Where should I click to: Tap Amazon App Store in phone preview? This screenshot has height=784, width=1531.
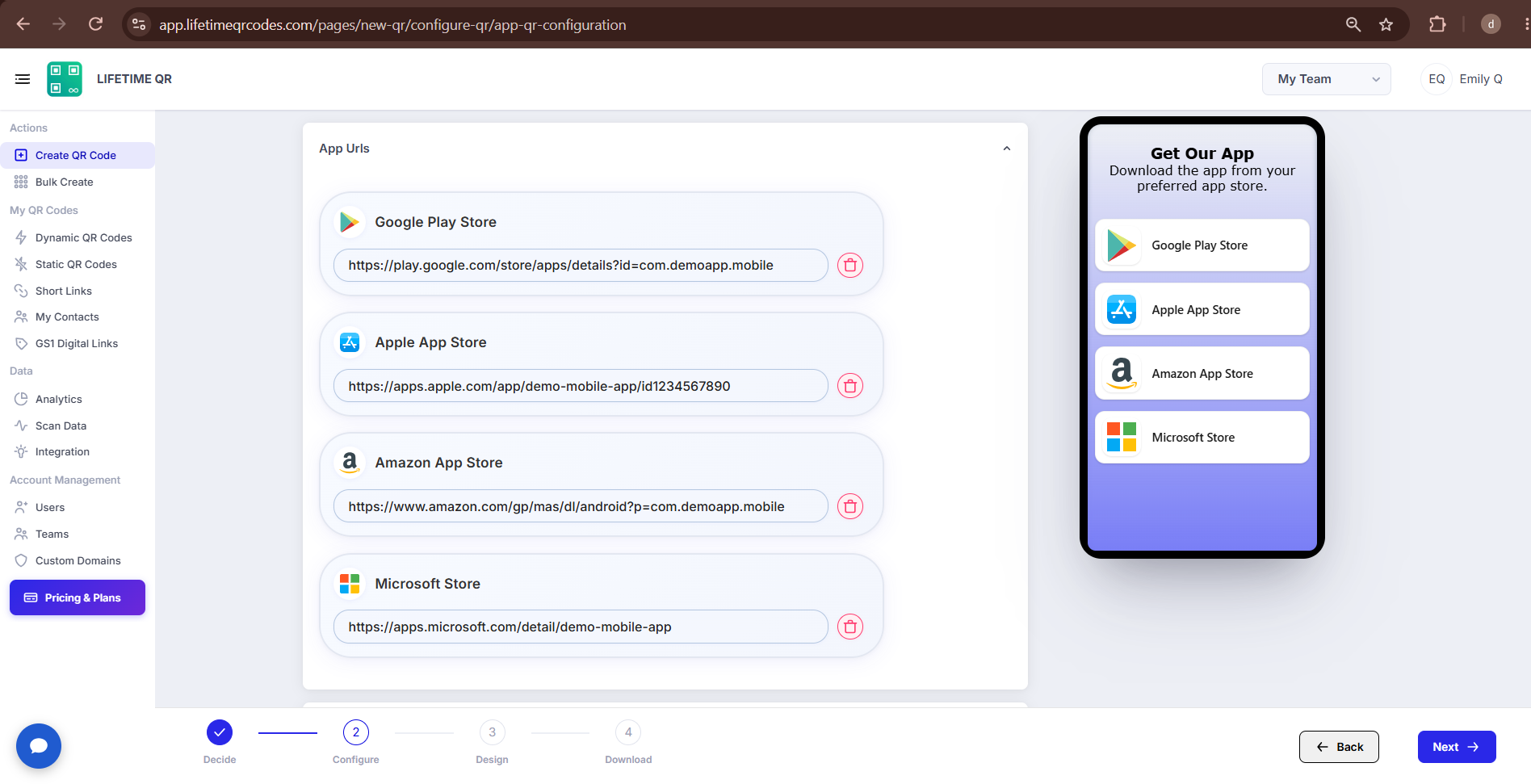tap(1202, 373)
